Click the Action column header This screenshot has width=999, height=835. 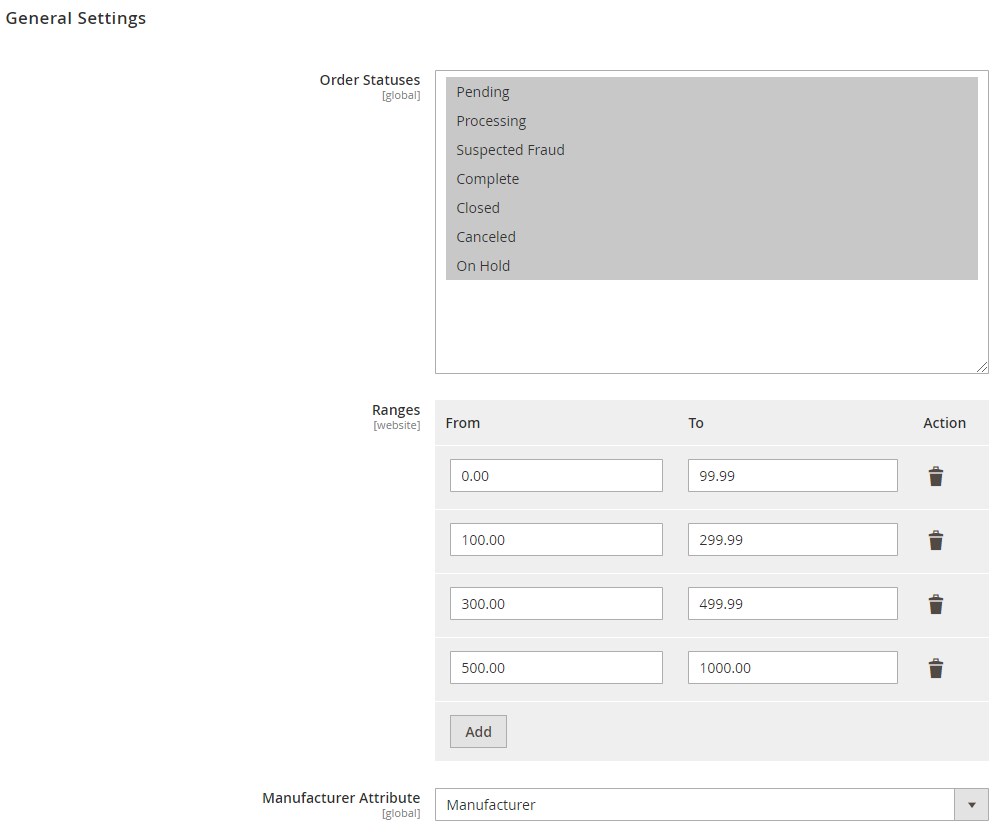tap(944, 423)
